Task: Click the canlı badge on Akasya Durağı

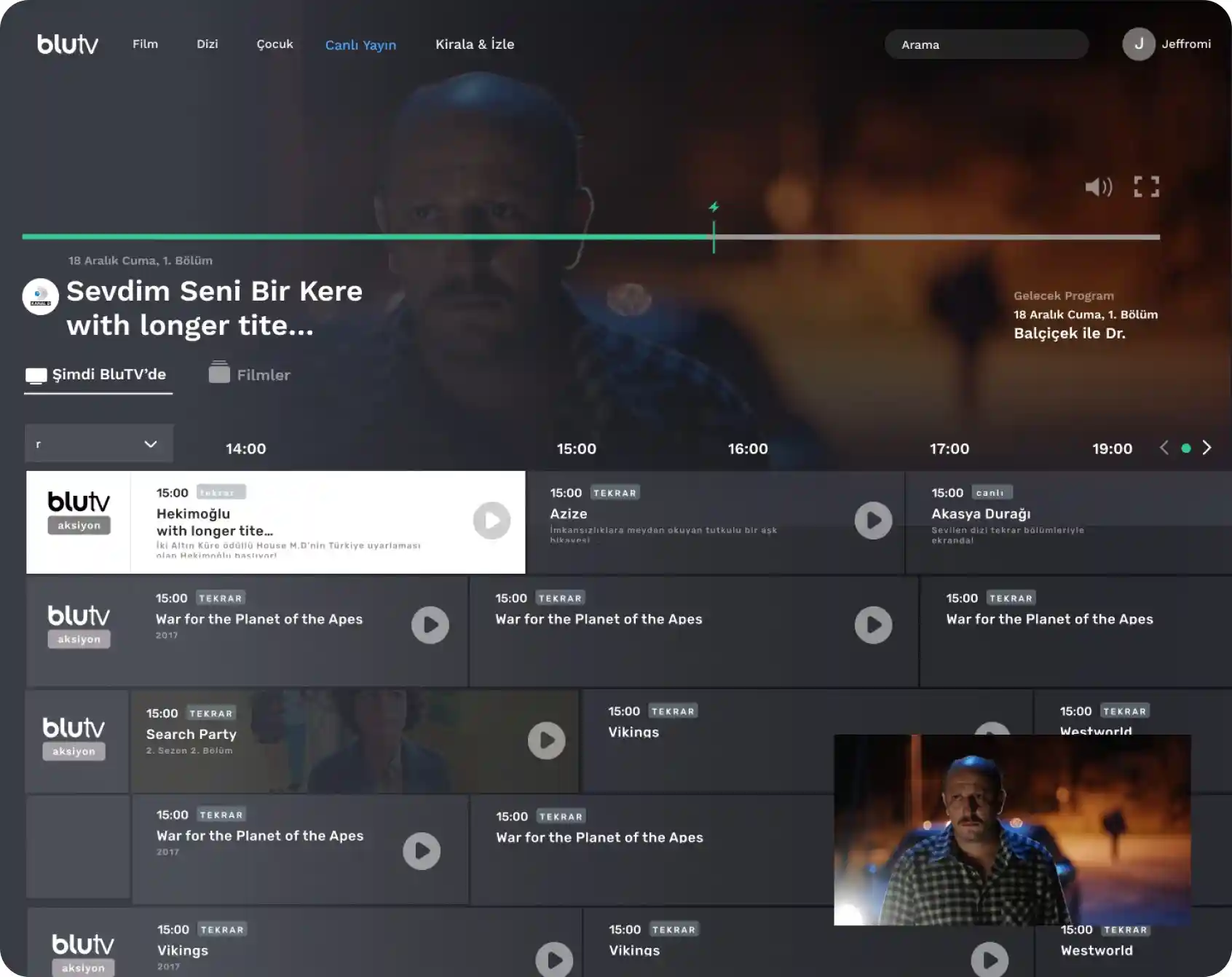Action: coord(990,493)
